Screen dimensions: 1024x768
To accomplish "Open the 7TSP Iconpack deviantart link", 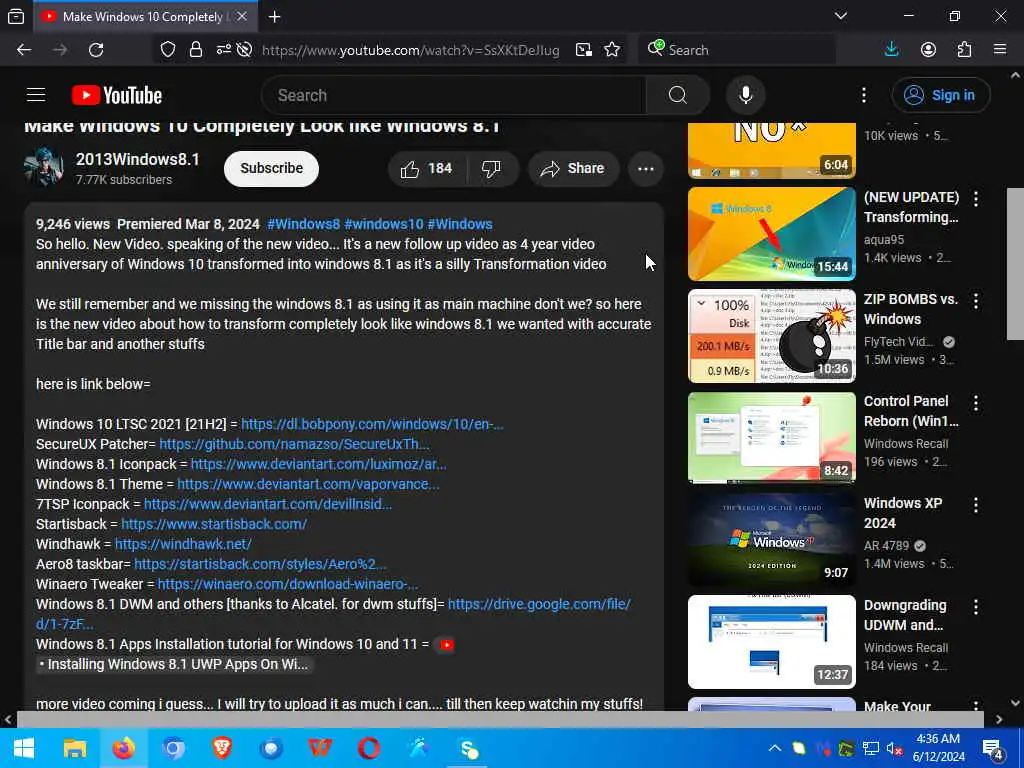I will [268, 504].
